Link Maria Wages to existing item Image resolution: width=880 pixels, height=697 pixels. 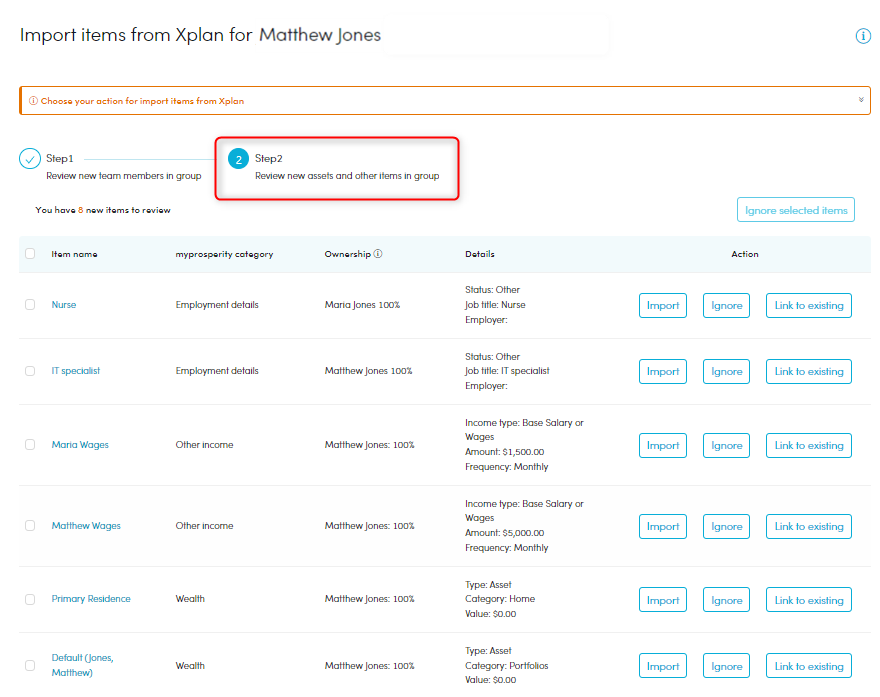808,446
